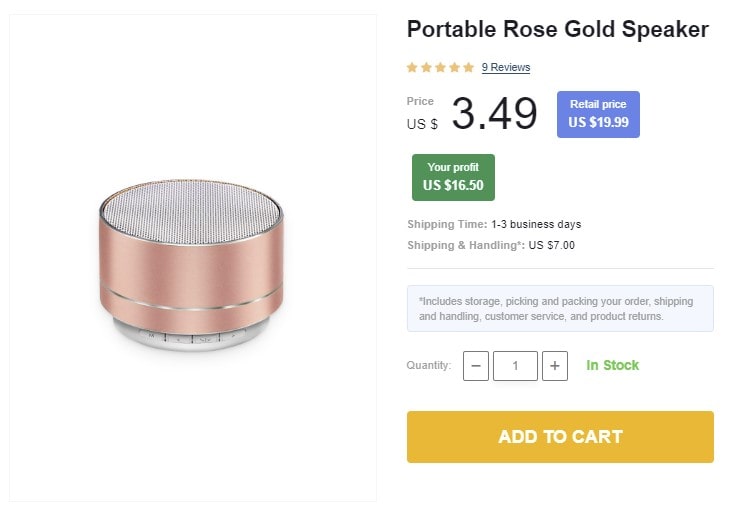Click the green Your profit badge

(x=453, y=177)
